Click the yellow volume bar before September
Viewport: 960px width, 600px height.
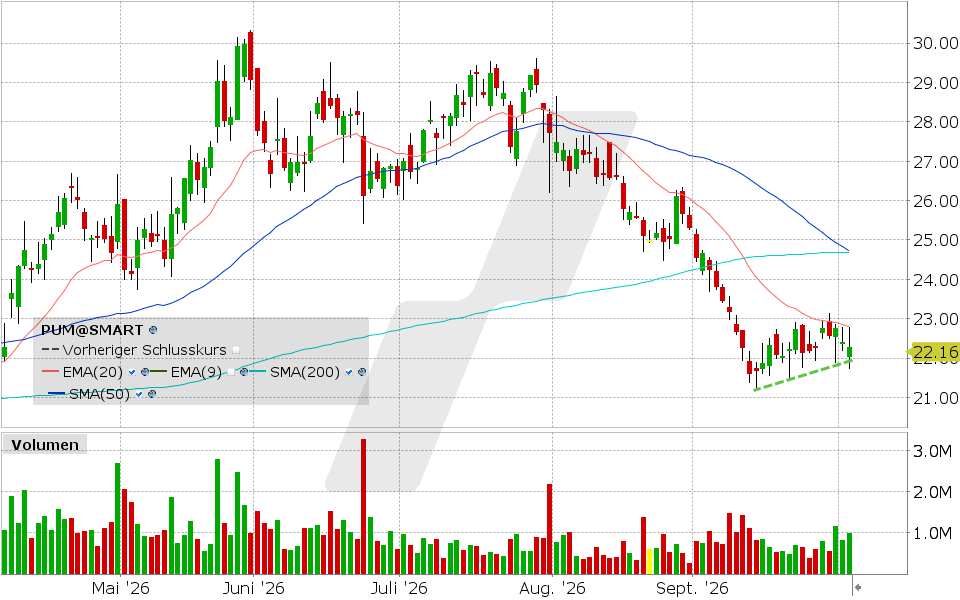pos(650,561)
